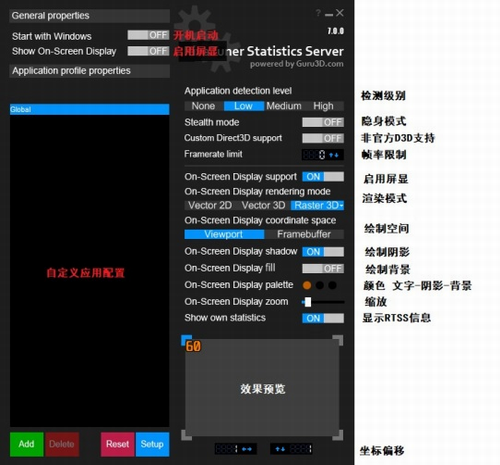Turn off On-Screen Display shadow
This screenshot has width=500, height=465.
(x=323, y=252)
